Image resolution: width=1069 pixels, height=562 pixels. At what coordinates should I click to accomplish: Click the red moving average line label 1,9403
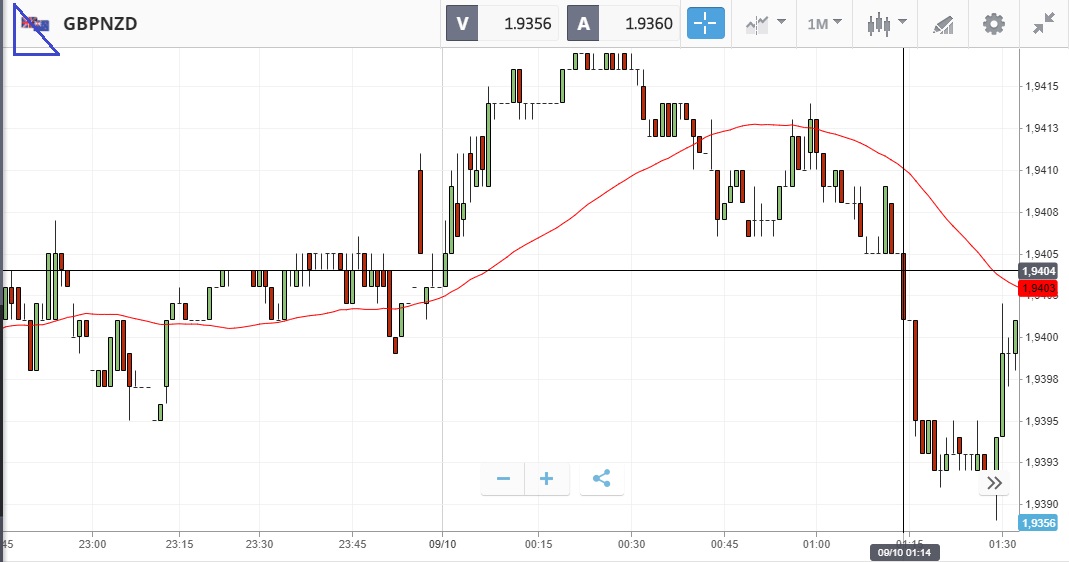coord(1039,289)
